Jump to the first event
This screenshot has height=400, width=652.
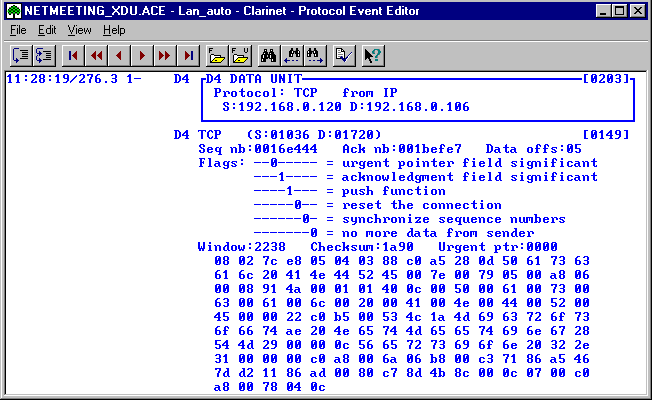click(73, 55)
